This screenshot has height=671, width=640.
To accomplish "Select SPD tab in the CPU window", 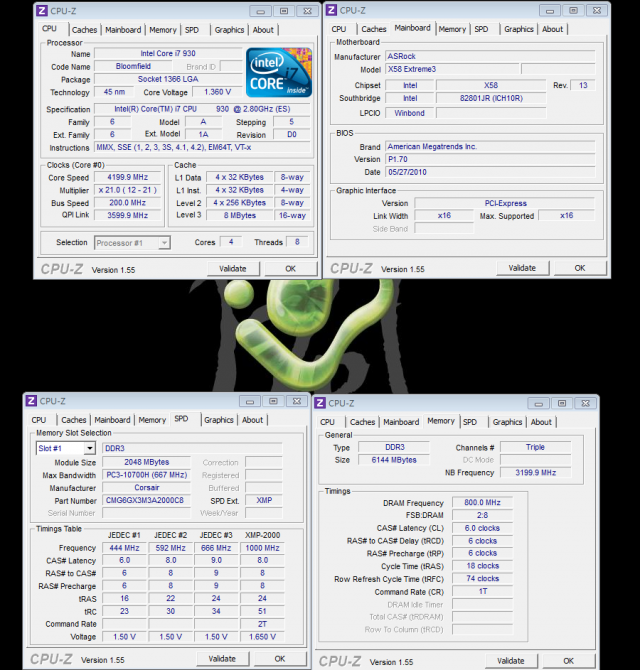I will tap(192, 30).
